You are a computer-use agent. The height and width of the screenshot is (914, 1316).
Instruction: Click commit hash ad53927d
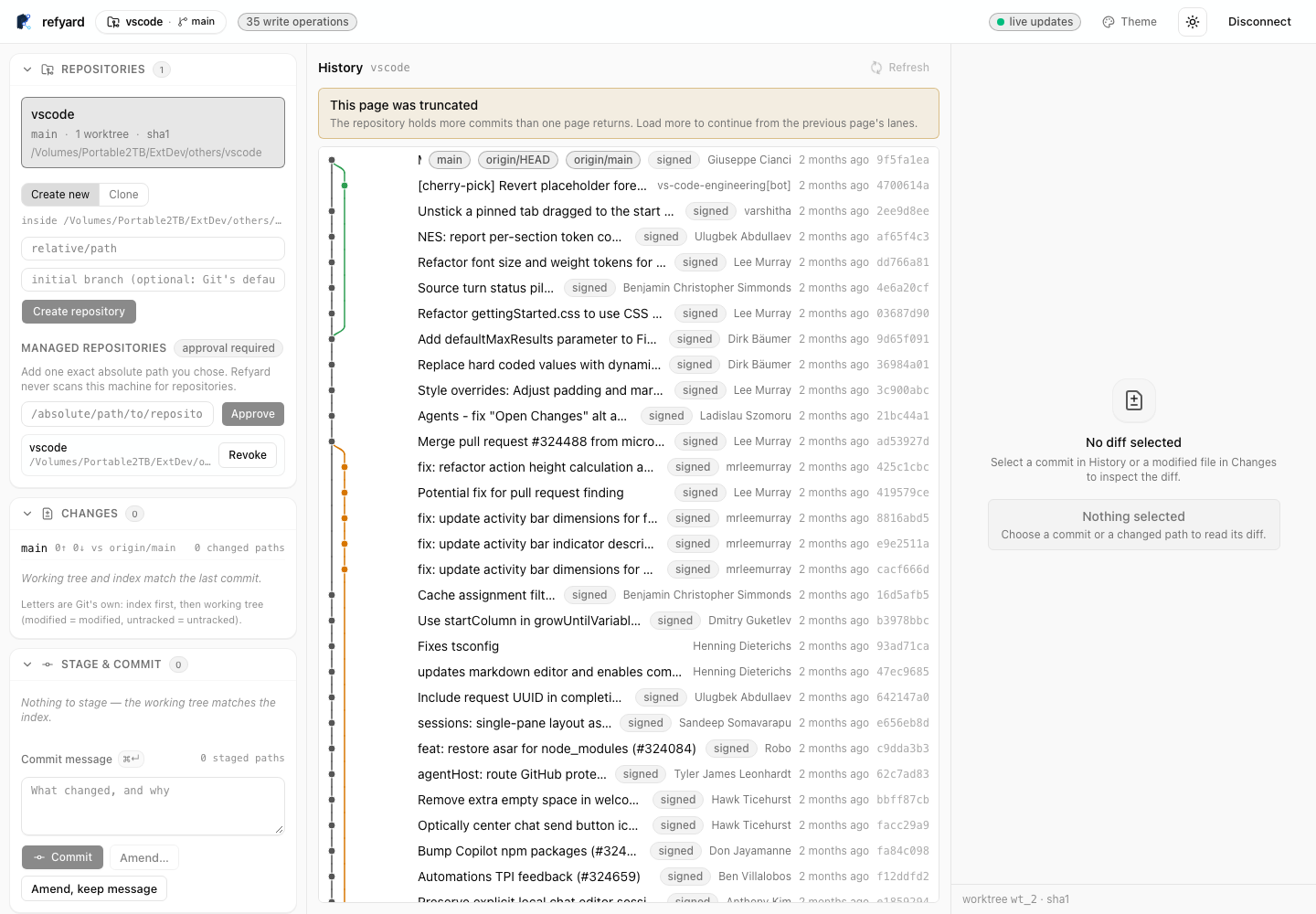[x=903, y=441]
